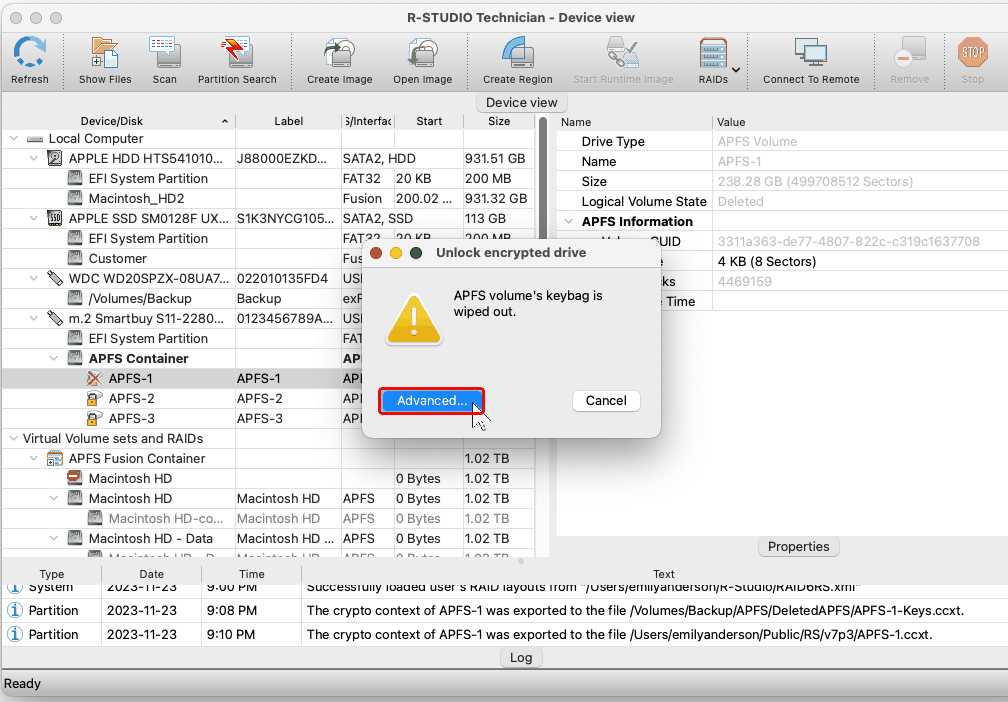This screenshot has width=1008, height=702.
Task: Collapse the APPLE HDD HTS541010 node
Action: (x=33, y=158)
